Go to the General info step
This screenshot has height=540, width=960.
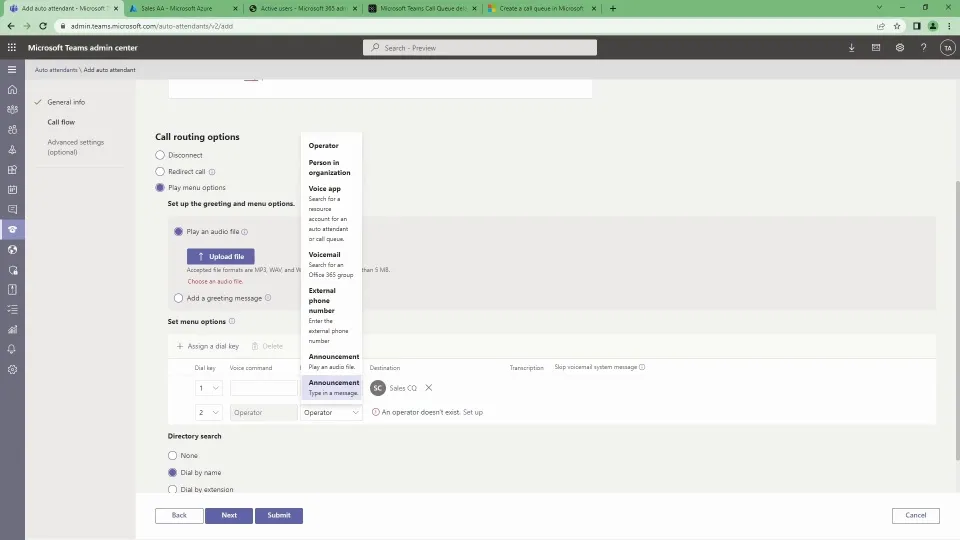[x=66, y=102]
